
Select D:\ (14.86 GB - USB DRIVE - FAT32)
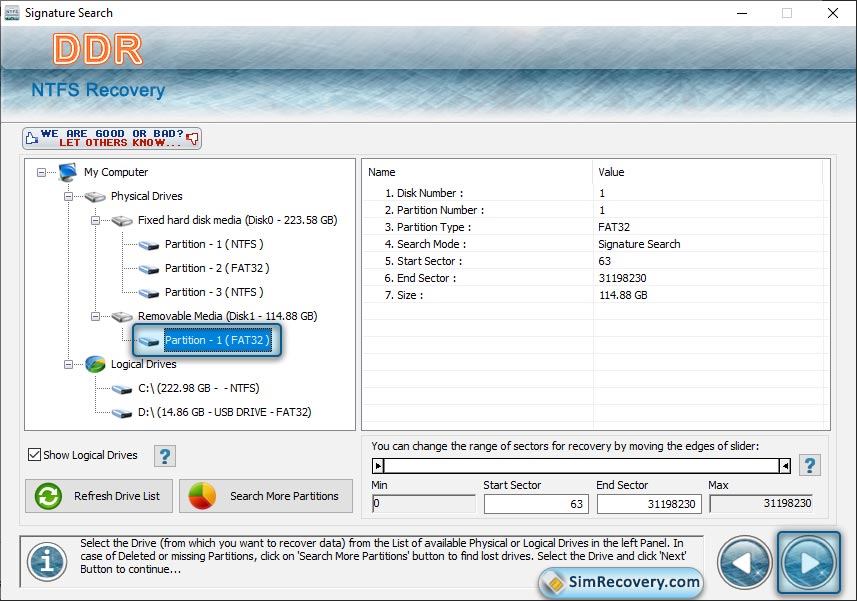point(225,413)
